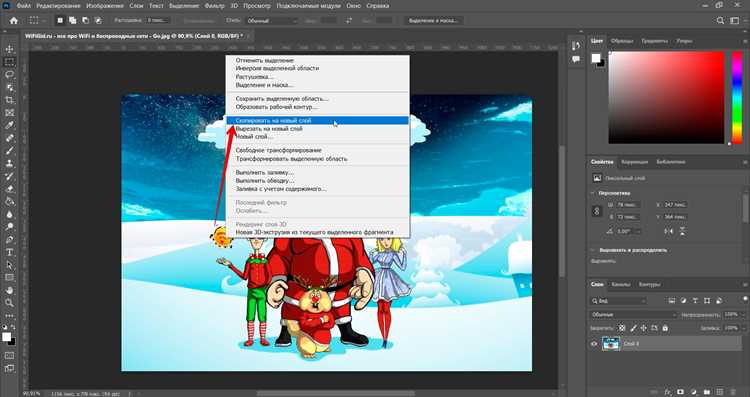
Task: Collapse the Выровнять и распределить section
Action: (593, 250)
